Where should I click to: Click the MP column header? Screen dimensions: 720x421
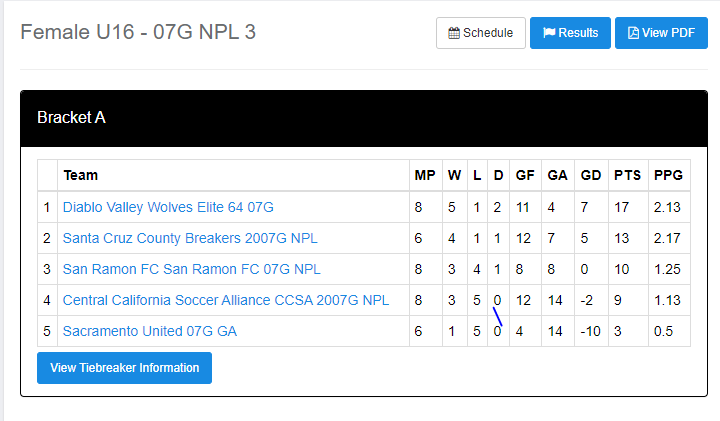[425, 176]
